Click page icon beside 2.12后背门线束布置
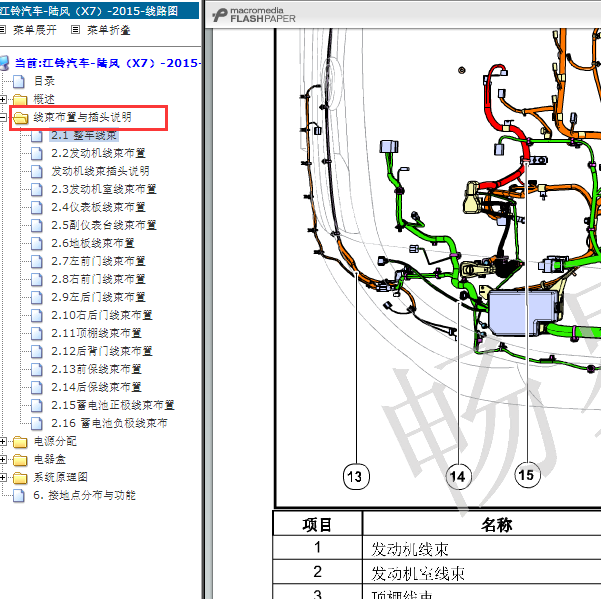This screenshot has height=599, width=601. (37, 351)
